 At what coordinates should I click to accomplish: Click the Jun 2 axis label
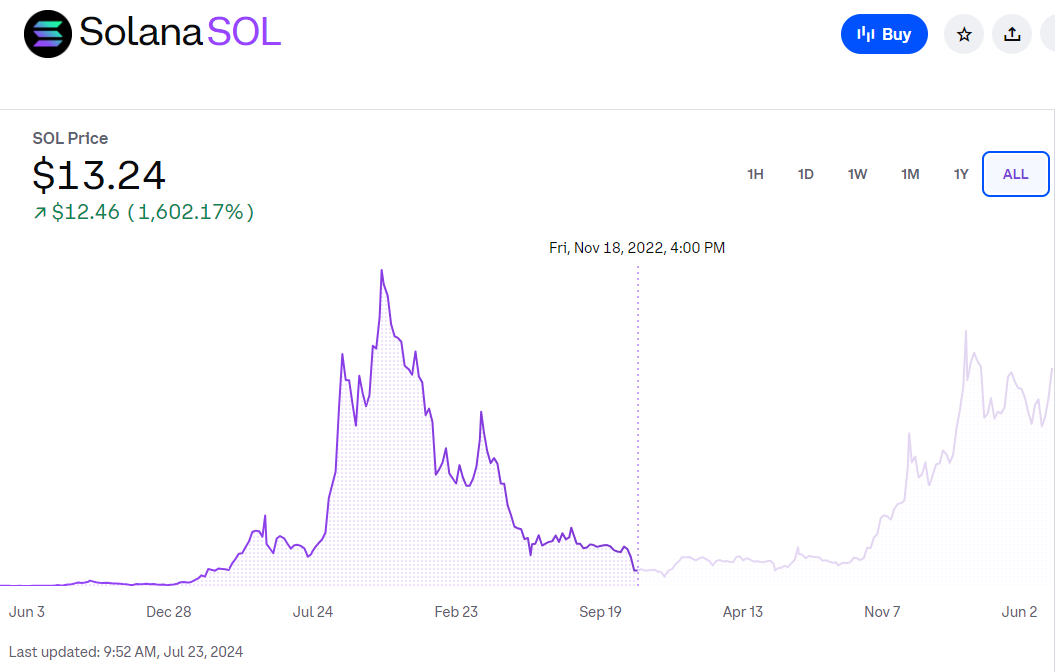[1019, 611]
